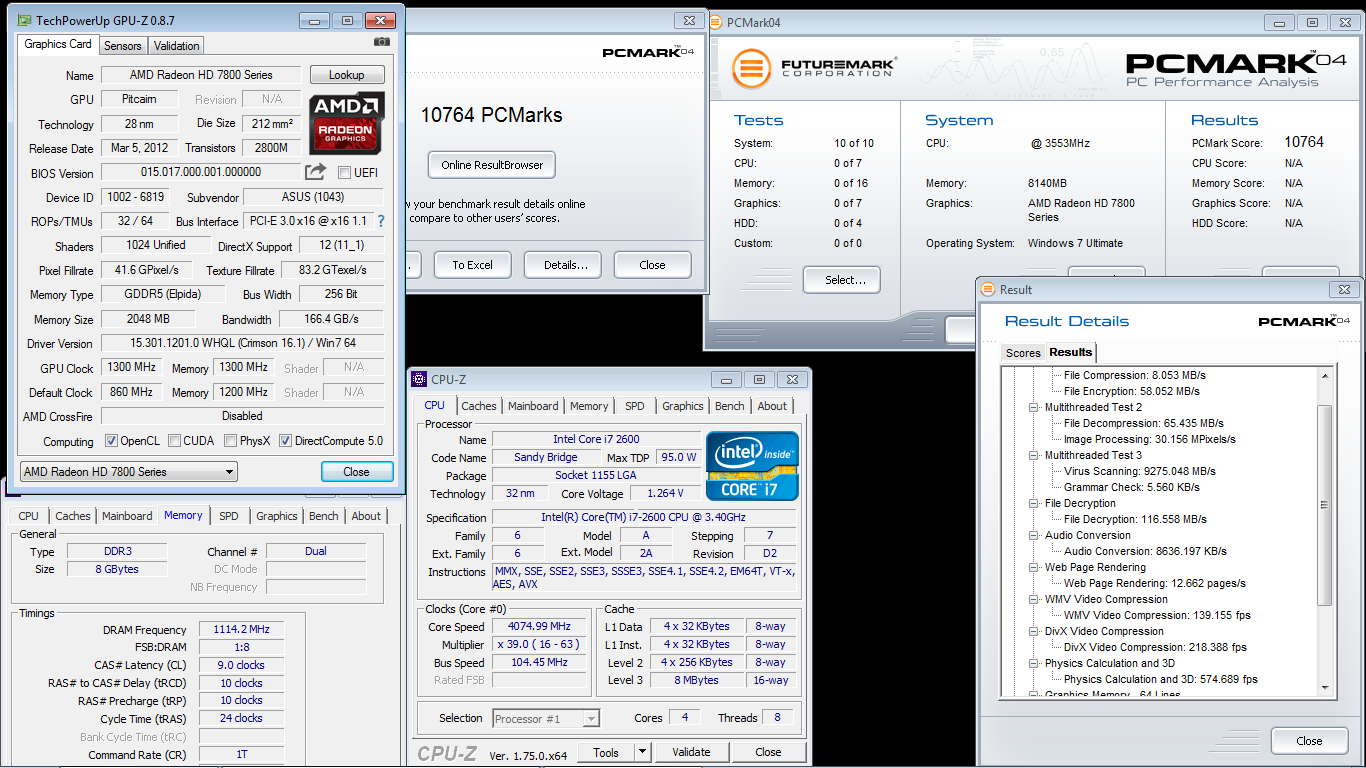Toggle the DirectCompute 5.0 checkbox
This screenshot has height=768, width=1366.
[x=286, y=441]
